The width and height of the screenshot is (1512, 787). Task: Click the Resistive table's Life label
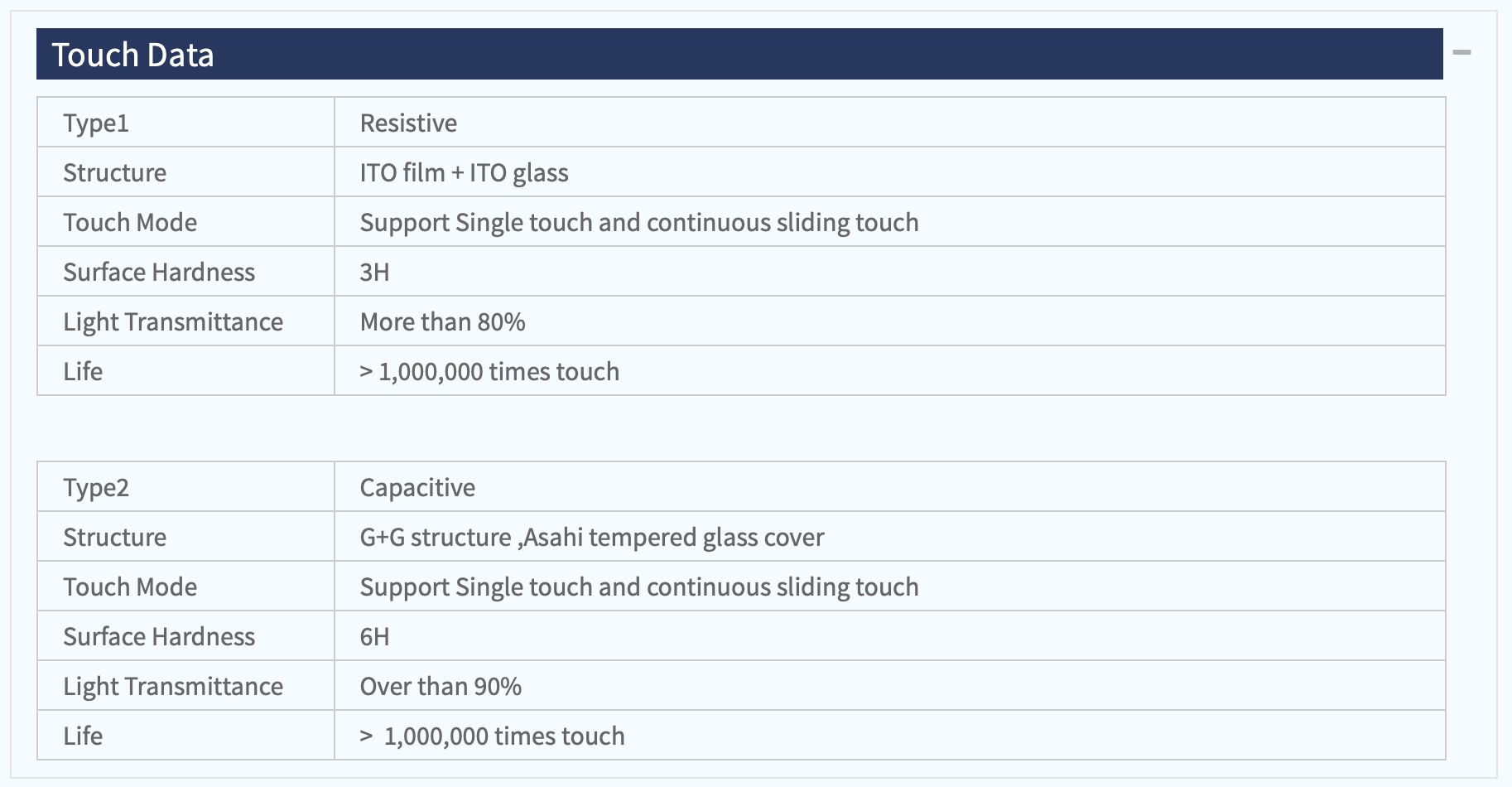pos(83,371)
